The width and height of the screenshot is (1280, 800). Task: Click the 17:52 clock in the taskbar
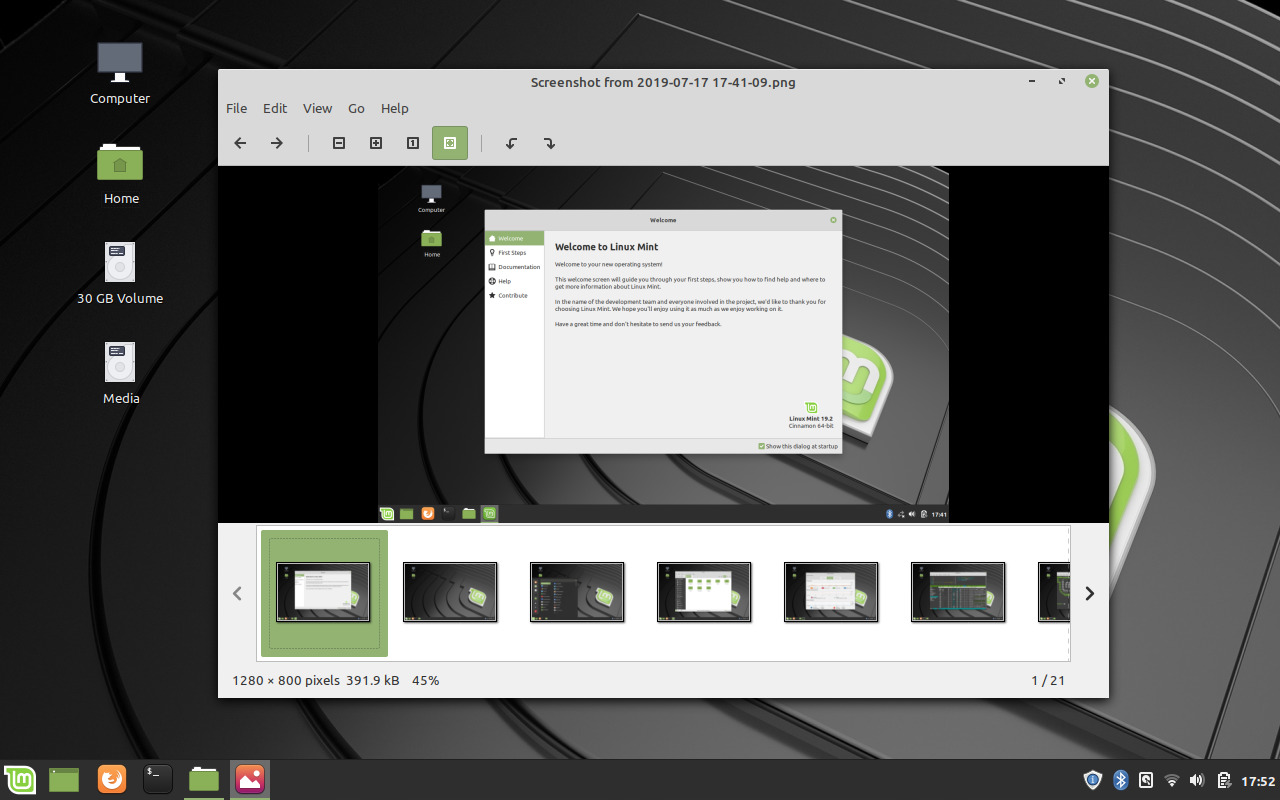point(1252,779)
